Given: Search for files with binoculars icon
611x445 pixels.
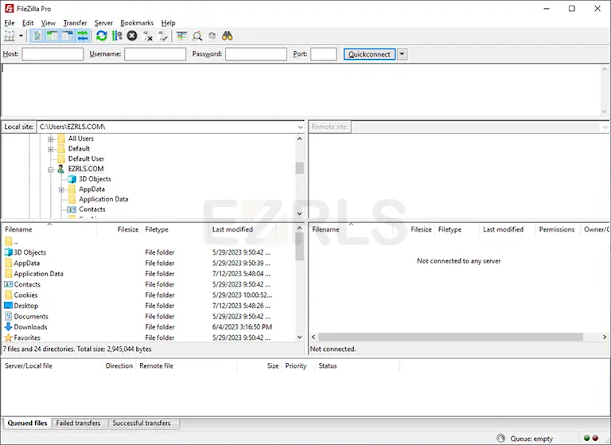Looking at the screenshot, I should (x=227, y=36).
